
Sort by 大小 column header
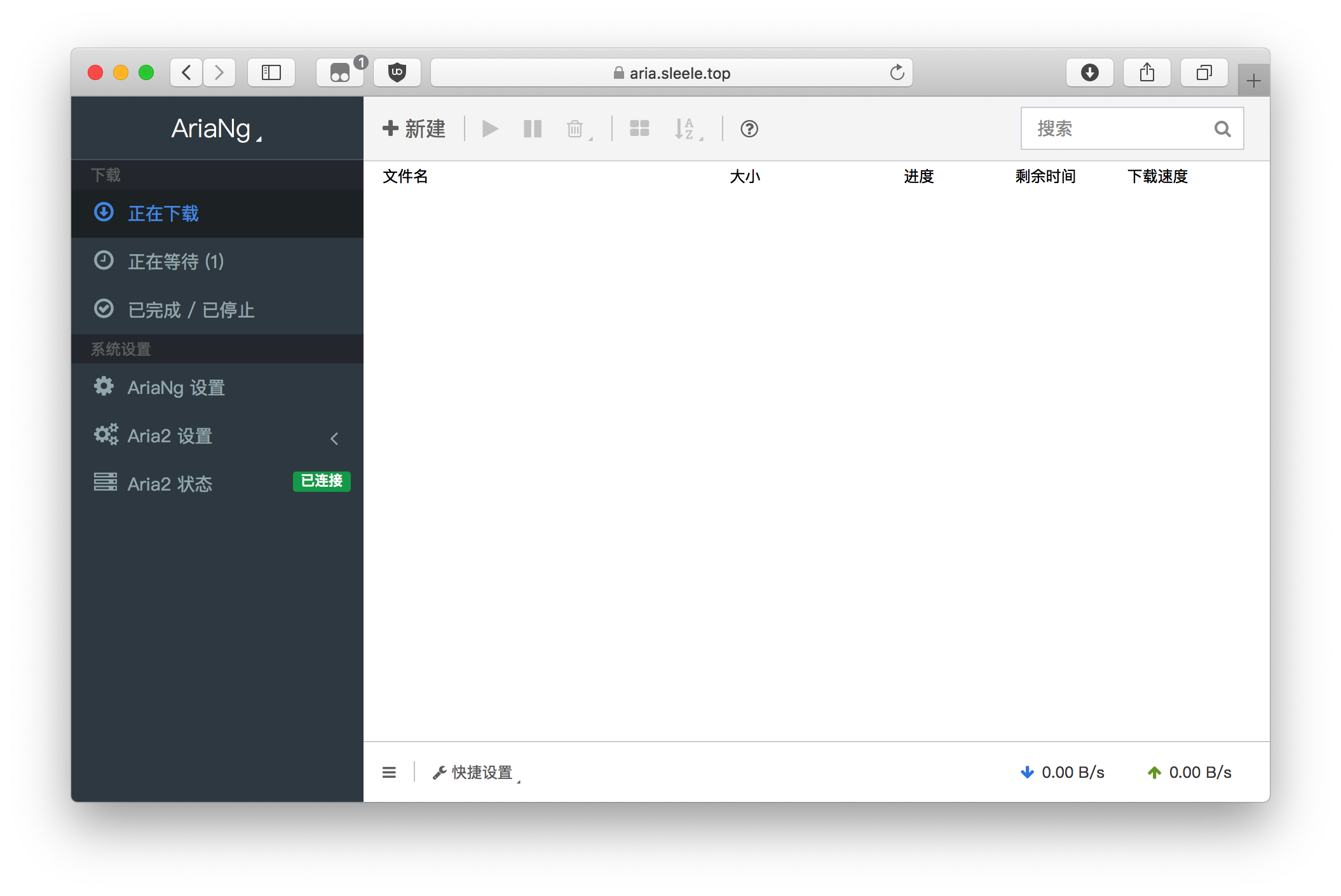[x=745, y=177]
